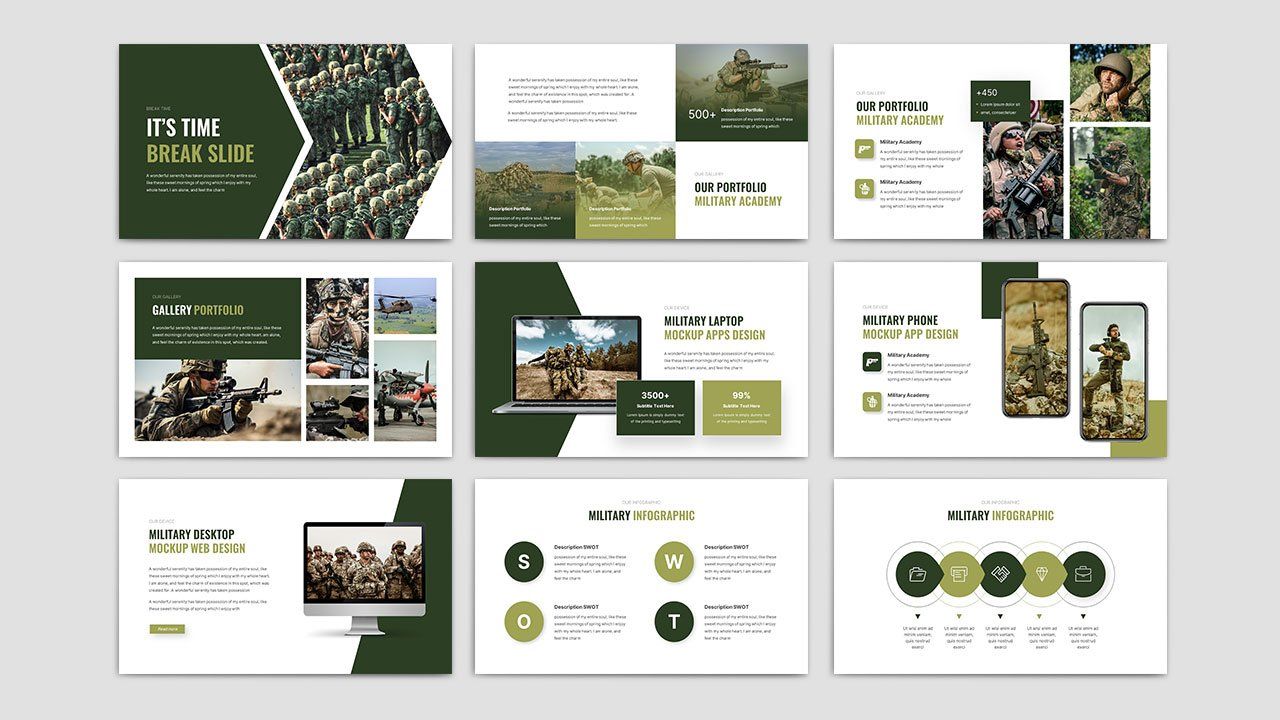Click the folder icon in Military Infographic
Screen dimensions: 1280x720
click(x=917, y=574)
